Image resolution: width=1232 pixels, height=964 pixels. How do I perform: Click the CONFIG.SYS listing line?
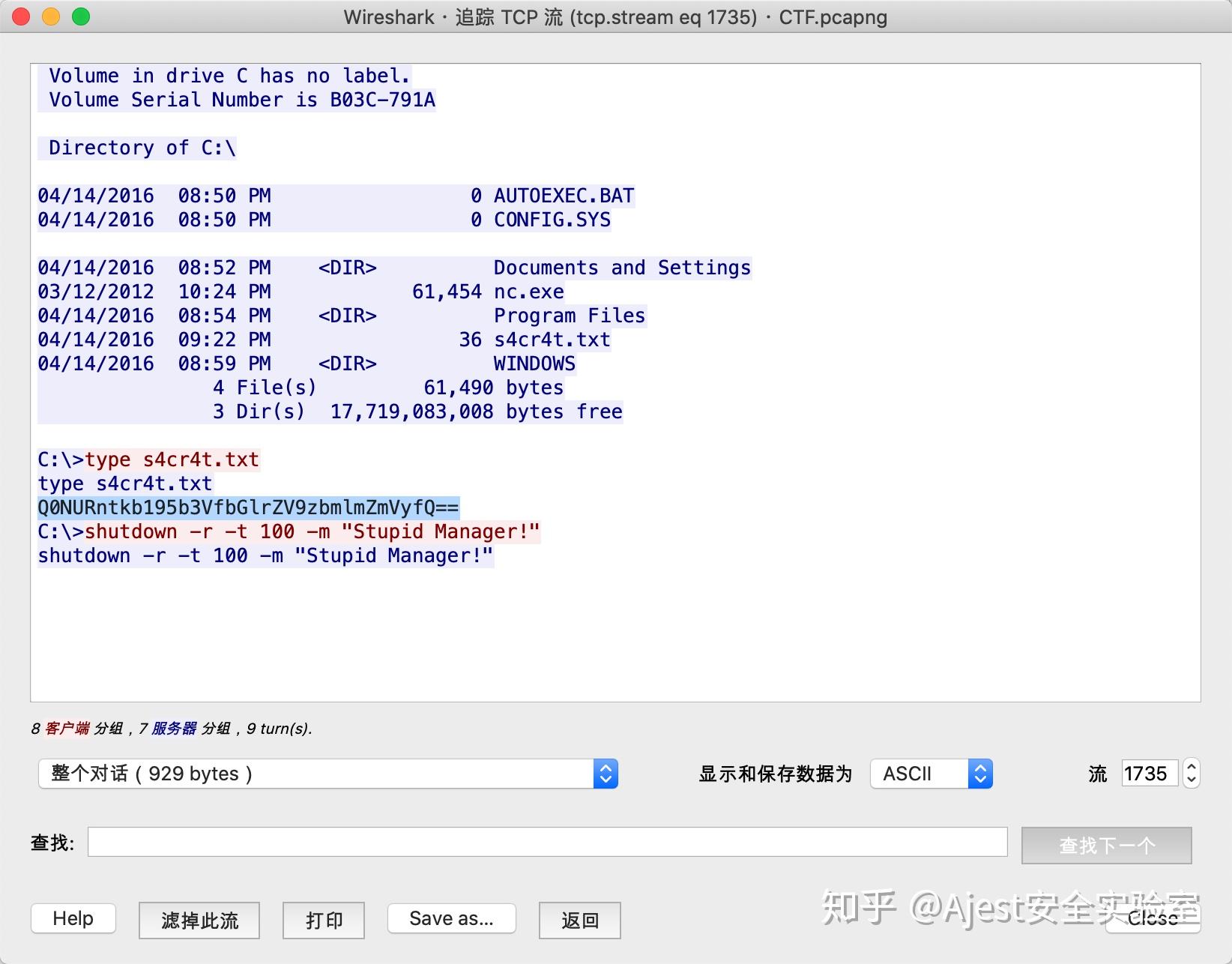click(x=324, y=220)
